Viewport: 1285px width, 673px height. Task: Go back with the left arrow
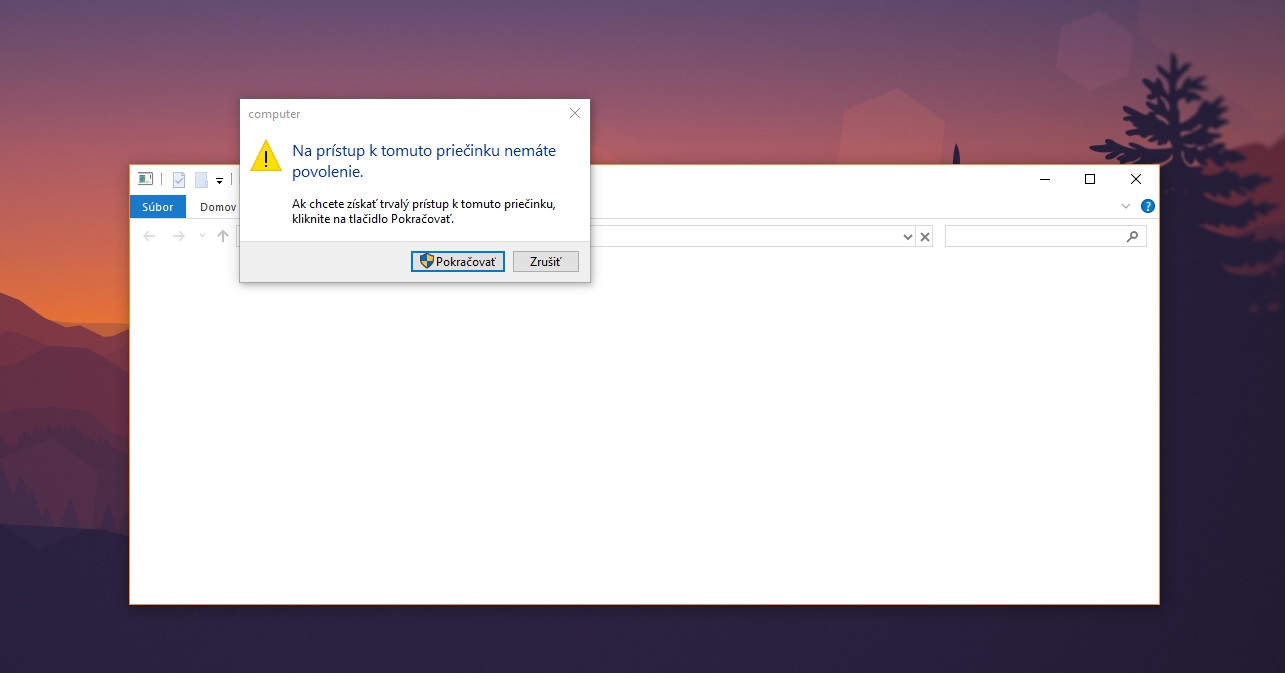click(149, 236)
